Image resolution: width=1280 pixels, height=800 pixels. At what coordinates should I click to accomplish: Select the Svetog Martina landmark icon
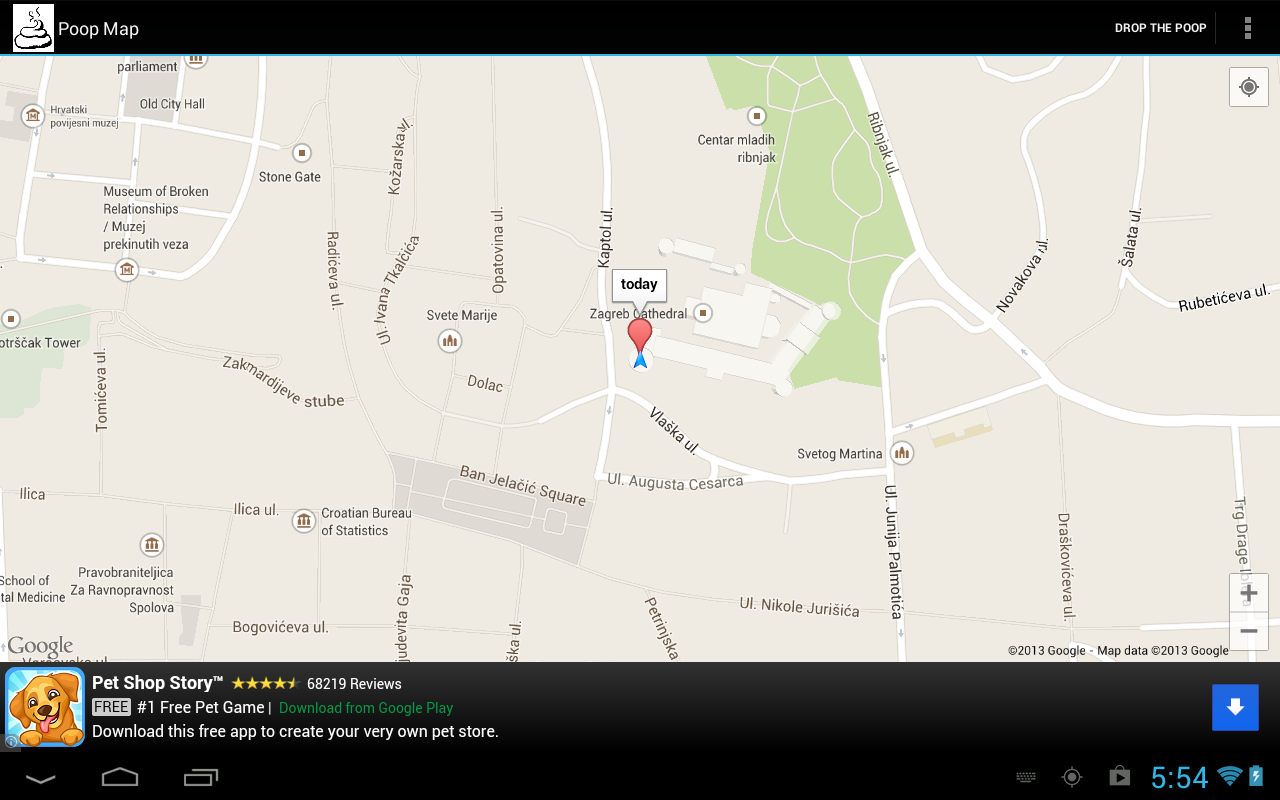[901, 453]
